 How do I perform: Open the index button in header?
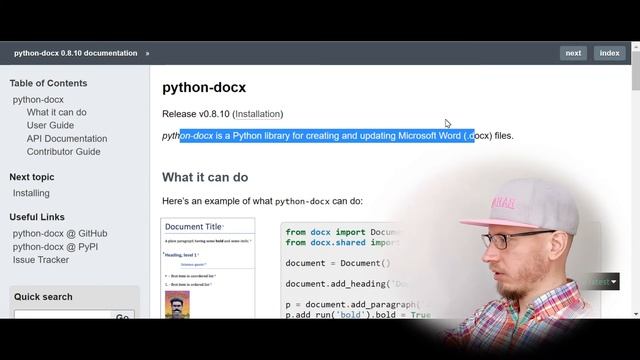[x=609, y=53]
